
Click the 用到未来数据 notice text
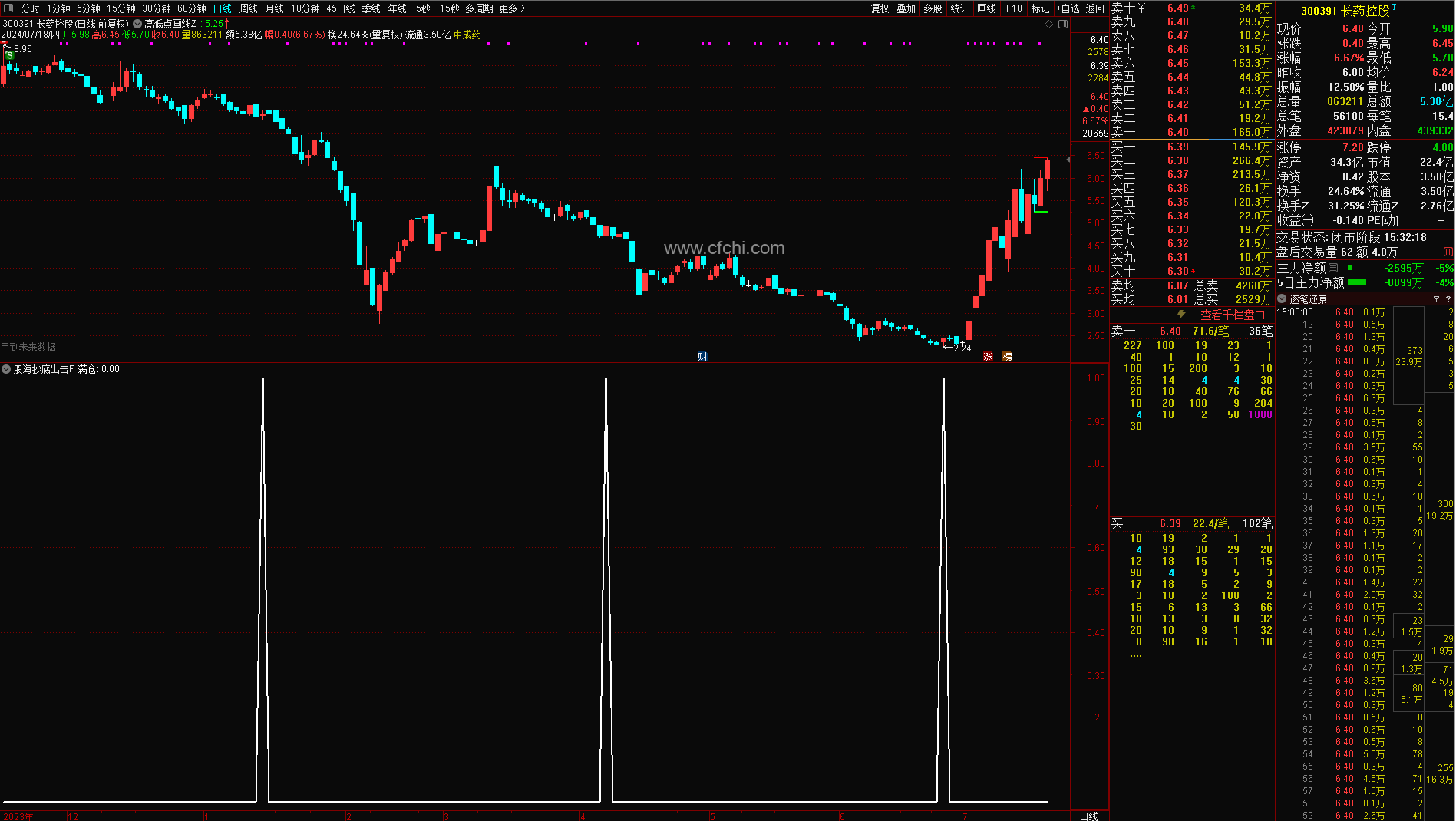click(x=28, y=347)
